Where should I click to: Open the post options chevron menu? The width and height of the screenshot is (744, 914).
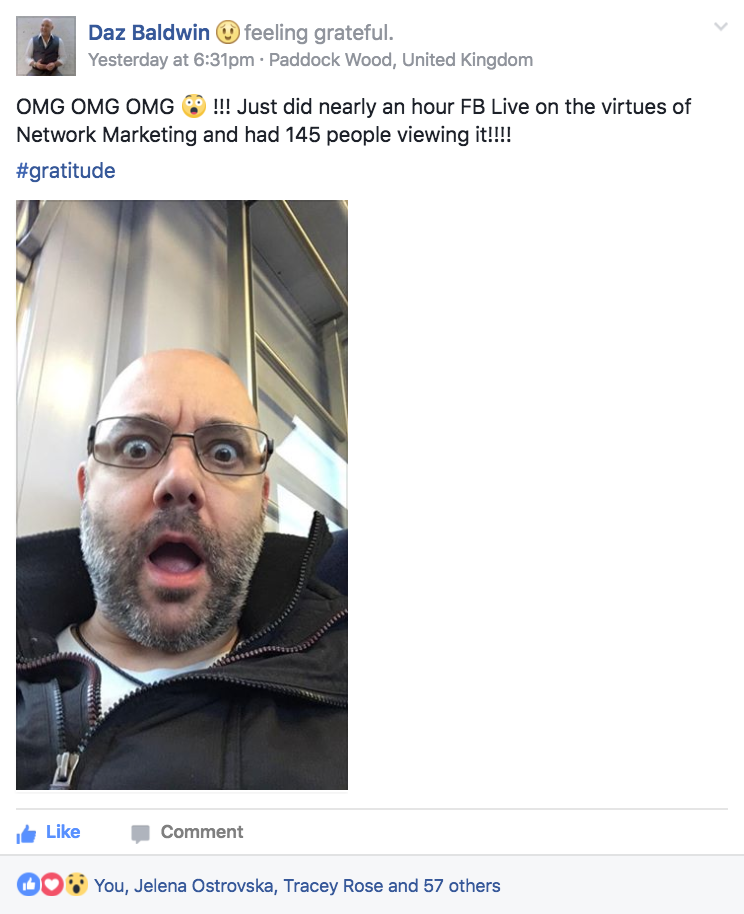pyautogui.click(x=721, y=27)
